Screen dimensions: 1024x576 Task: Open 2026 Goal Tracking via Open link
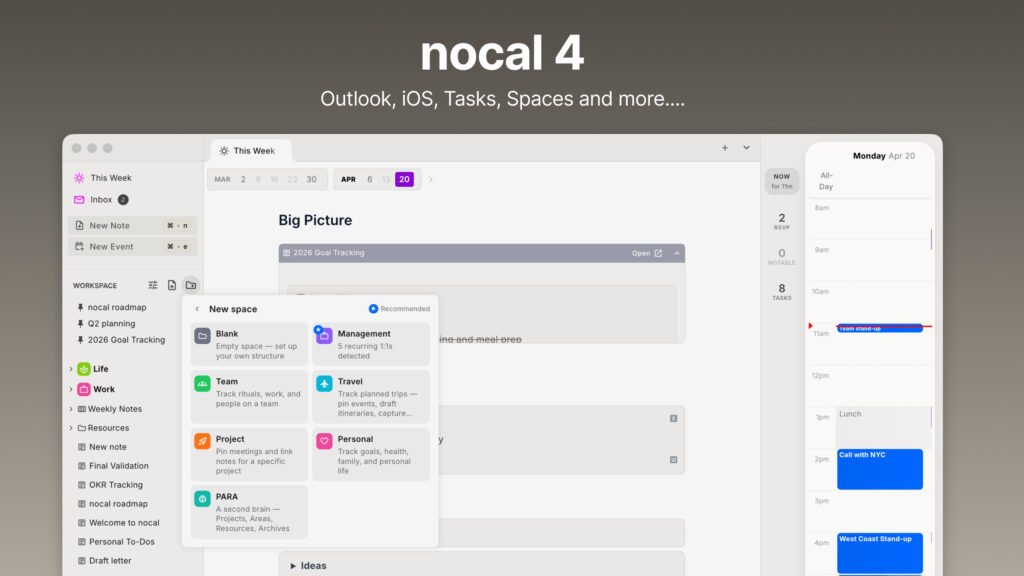[647, 253]
